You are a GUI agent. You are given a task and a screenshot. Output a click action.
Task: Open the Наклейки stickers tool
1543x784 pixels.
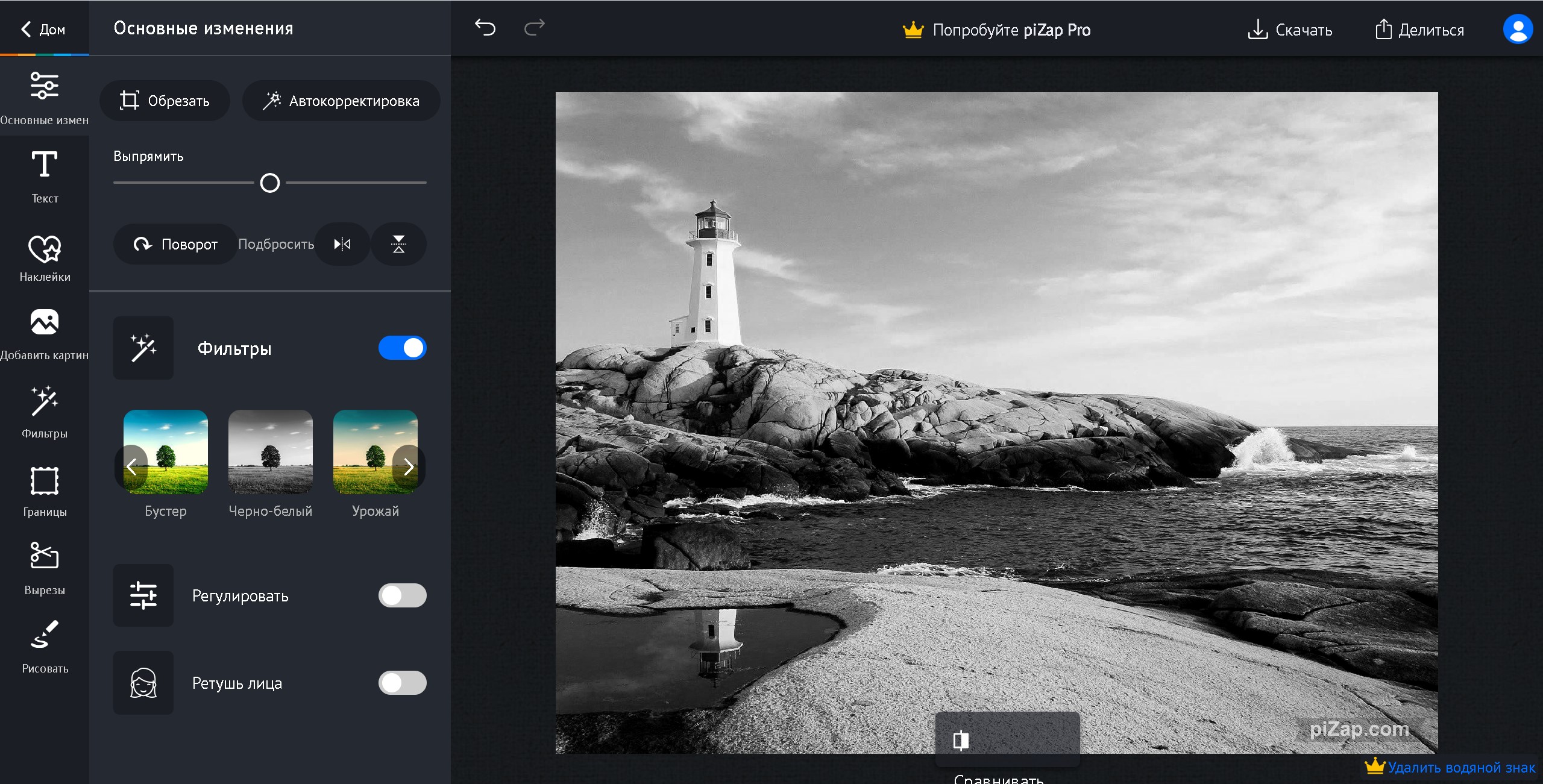point(45,258)
